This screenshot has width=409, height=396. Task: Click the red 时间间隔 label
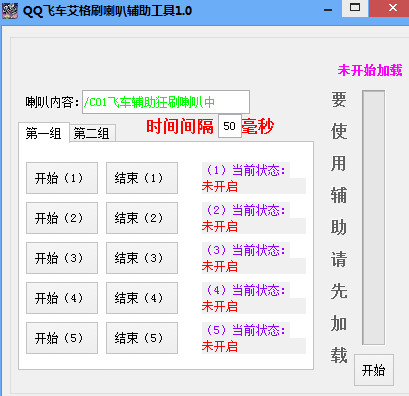pyautogui.click(x=180, y=127)
